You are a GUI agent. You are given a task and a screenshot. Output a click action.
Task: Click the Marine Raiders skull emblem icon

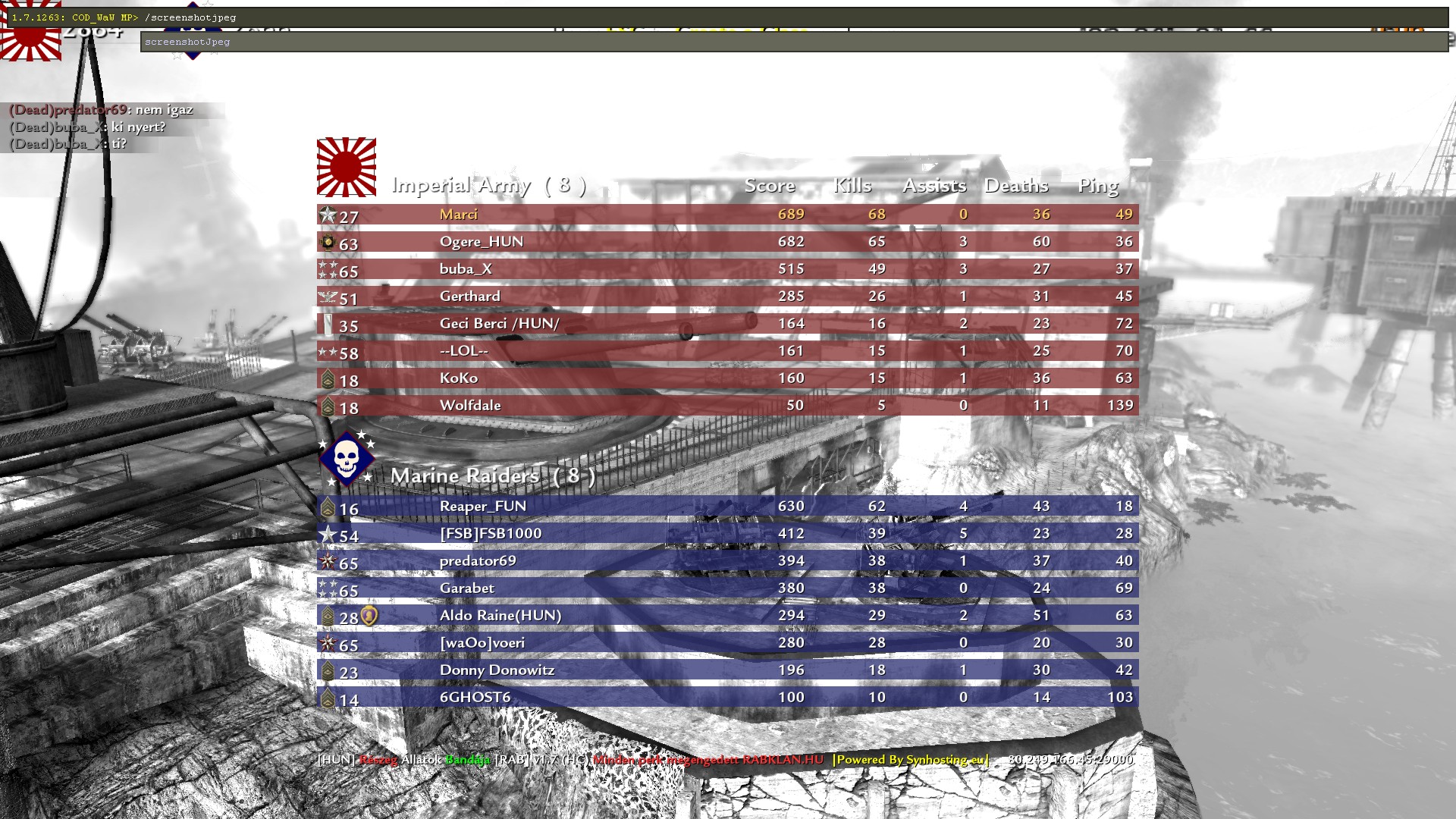coord(346,459)
